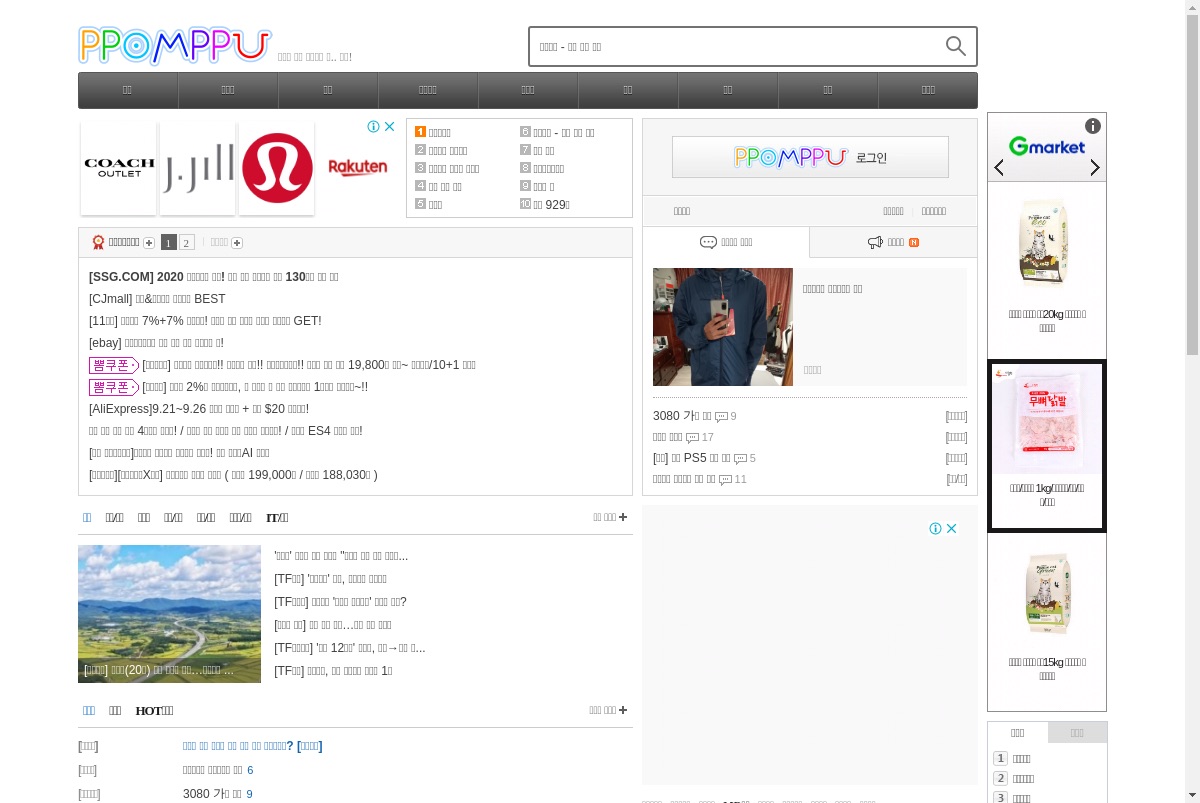
Task: Go to previous Gmarket product with left arrow
Action: [x=999, y=167]
